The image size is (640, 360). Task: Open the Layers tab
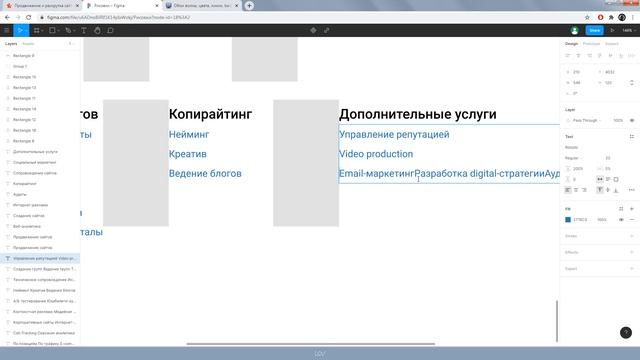[11, 44]
